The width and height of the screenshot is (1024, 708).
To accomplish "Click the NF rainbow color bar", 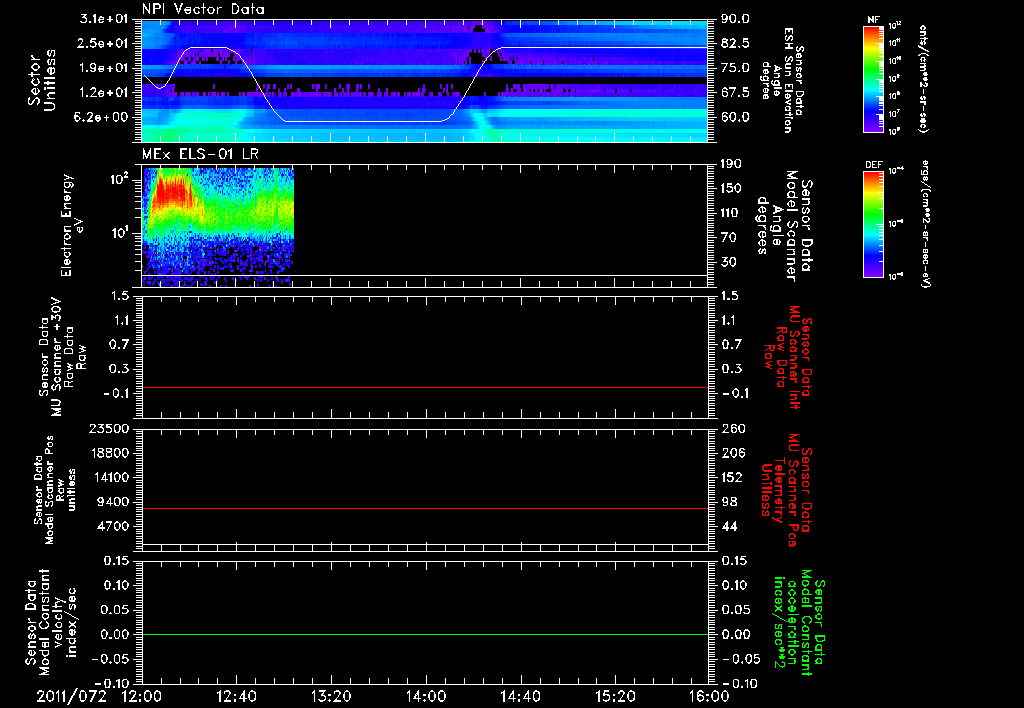I will tap(874, 79).
